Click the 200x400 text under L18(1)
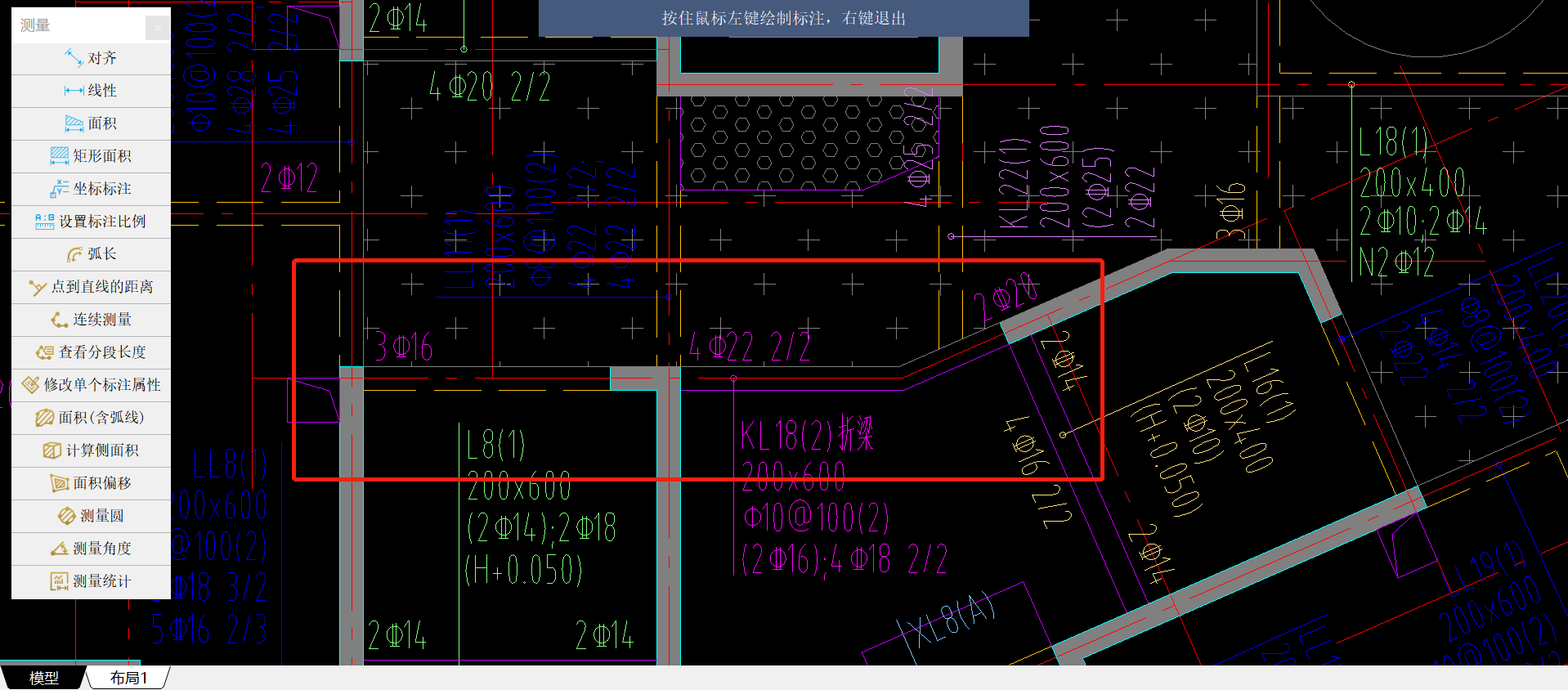 point(1413,182)
